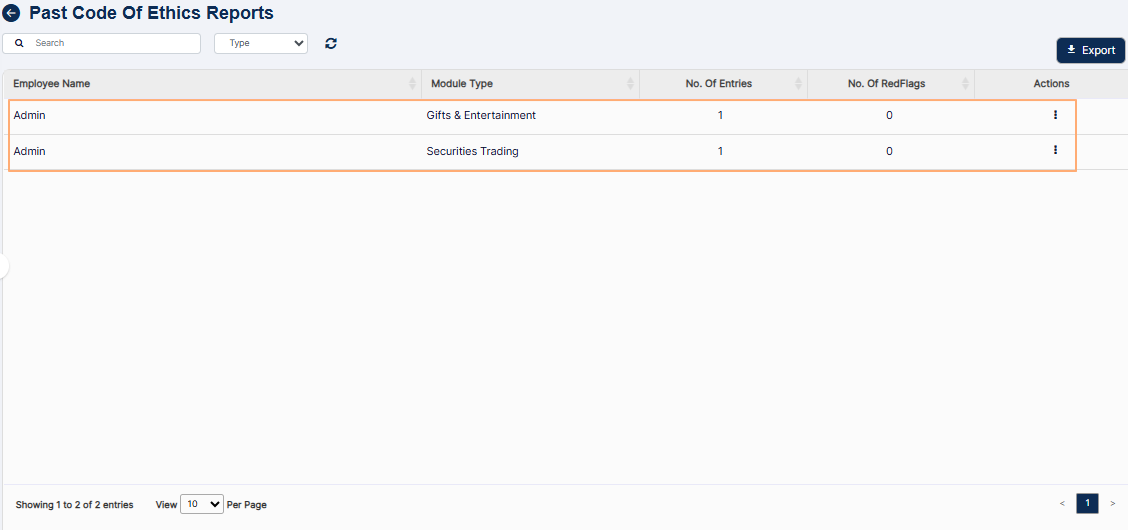Click the back arrow icon beside page title
Screen dimensions: 1128x530
[x=12, y=14]
